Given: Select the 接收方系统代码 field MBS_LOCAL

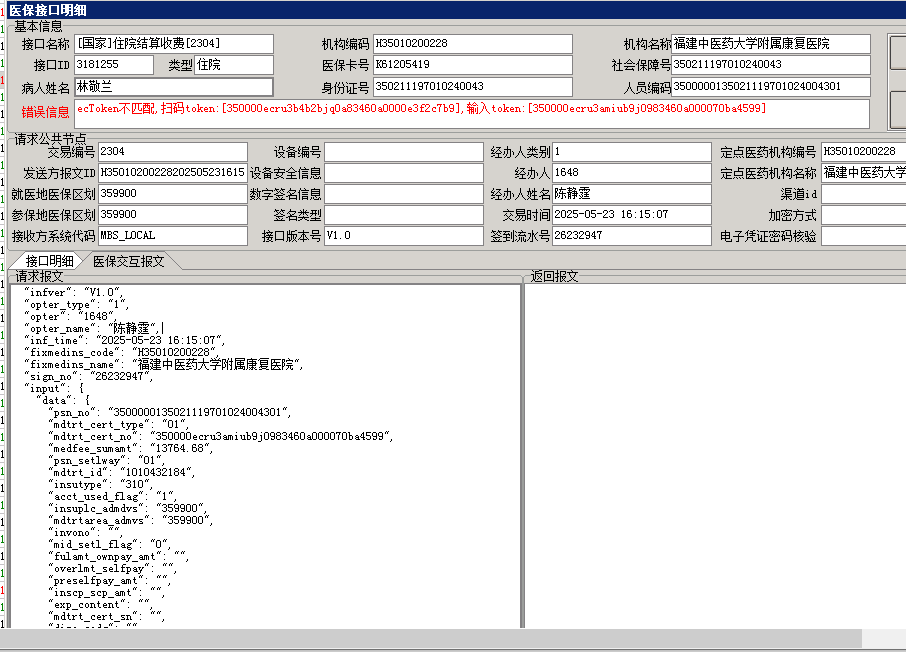Looking at the screenshot, I should pos(173,236).
